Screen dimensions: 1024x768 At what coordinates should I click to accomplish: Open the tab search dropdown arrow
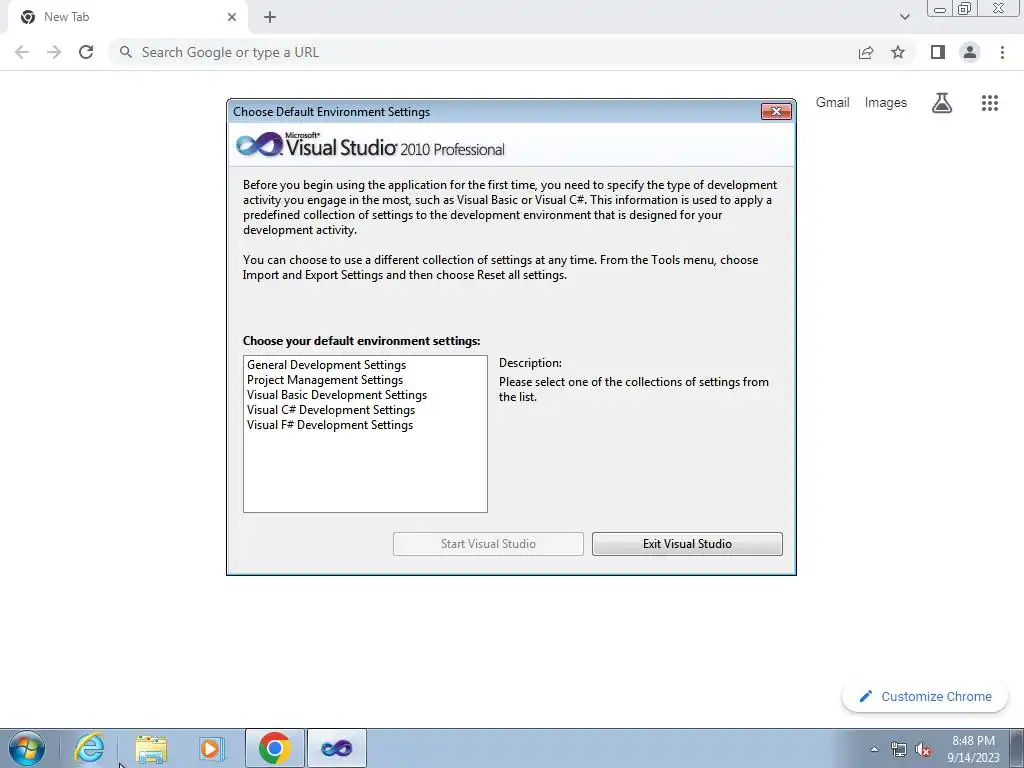tap(904, 17)
